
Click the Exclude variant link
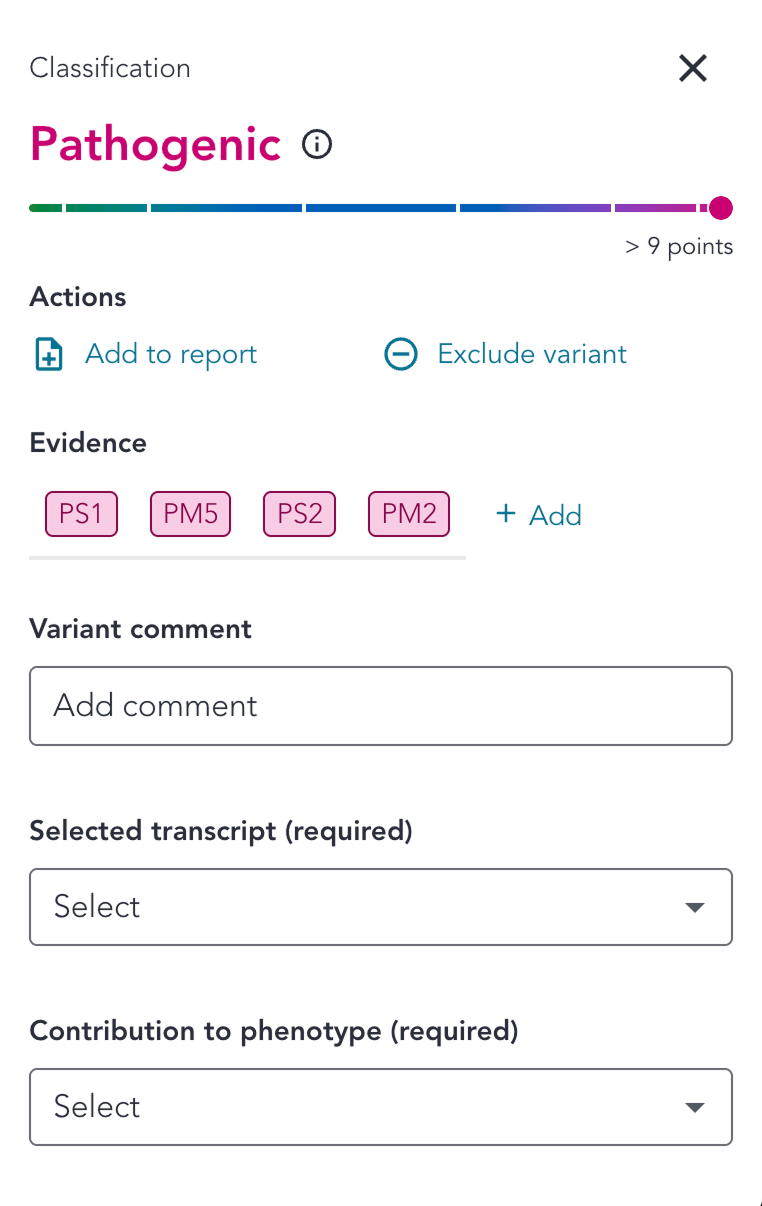532,354
